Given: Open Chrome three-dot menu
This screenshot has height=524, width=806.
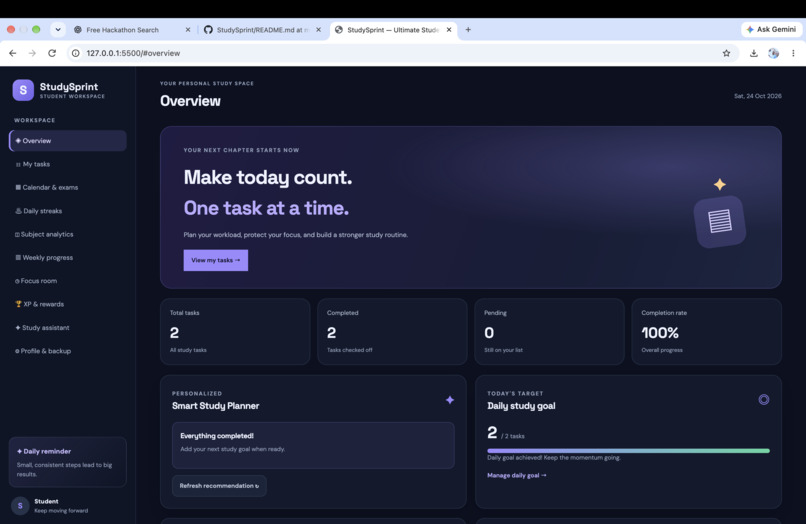Looking at the screenshot, I should (793, 53).
